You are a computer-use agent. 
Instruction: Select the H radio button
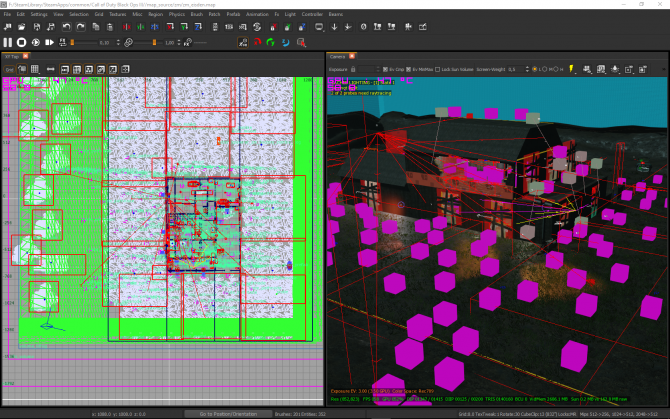[556, 69]
